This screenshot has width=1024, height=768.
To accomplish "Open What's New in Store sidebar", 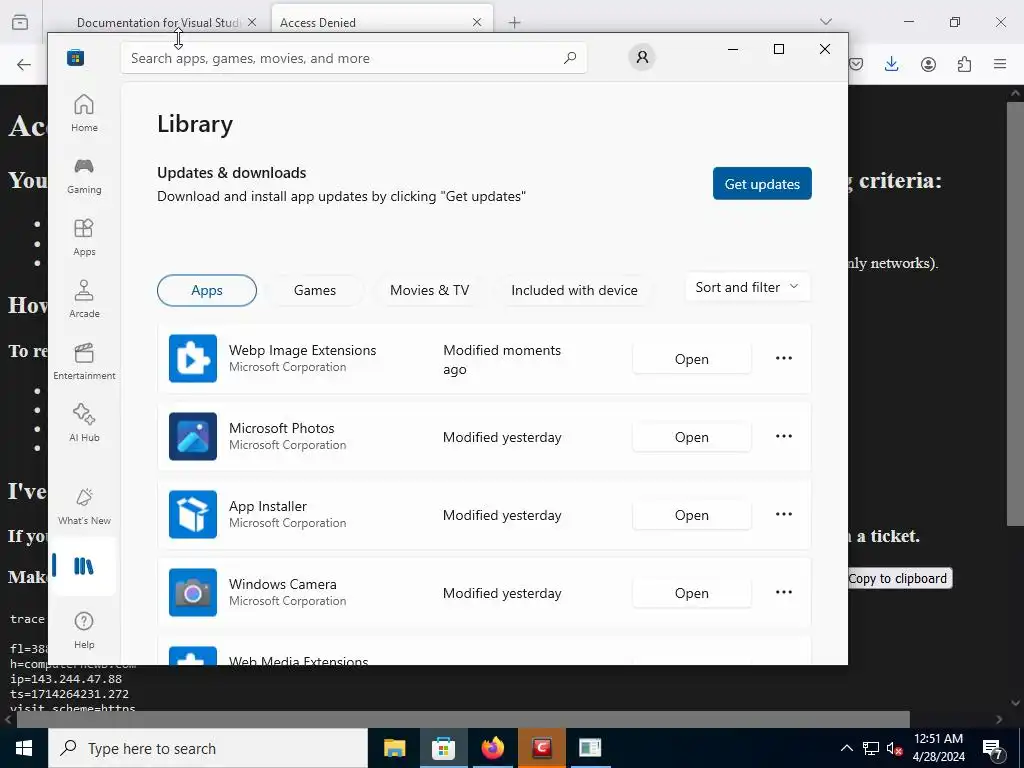I will 84,506.
